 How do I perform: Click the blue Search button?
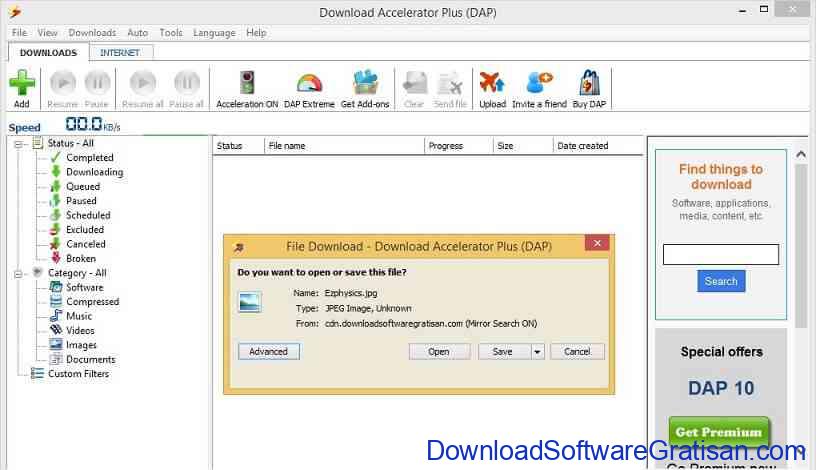pyautogui.click(x=721, y=281)
